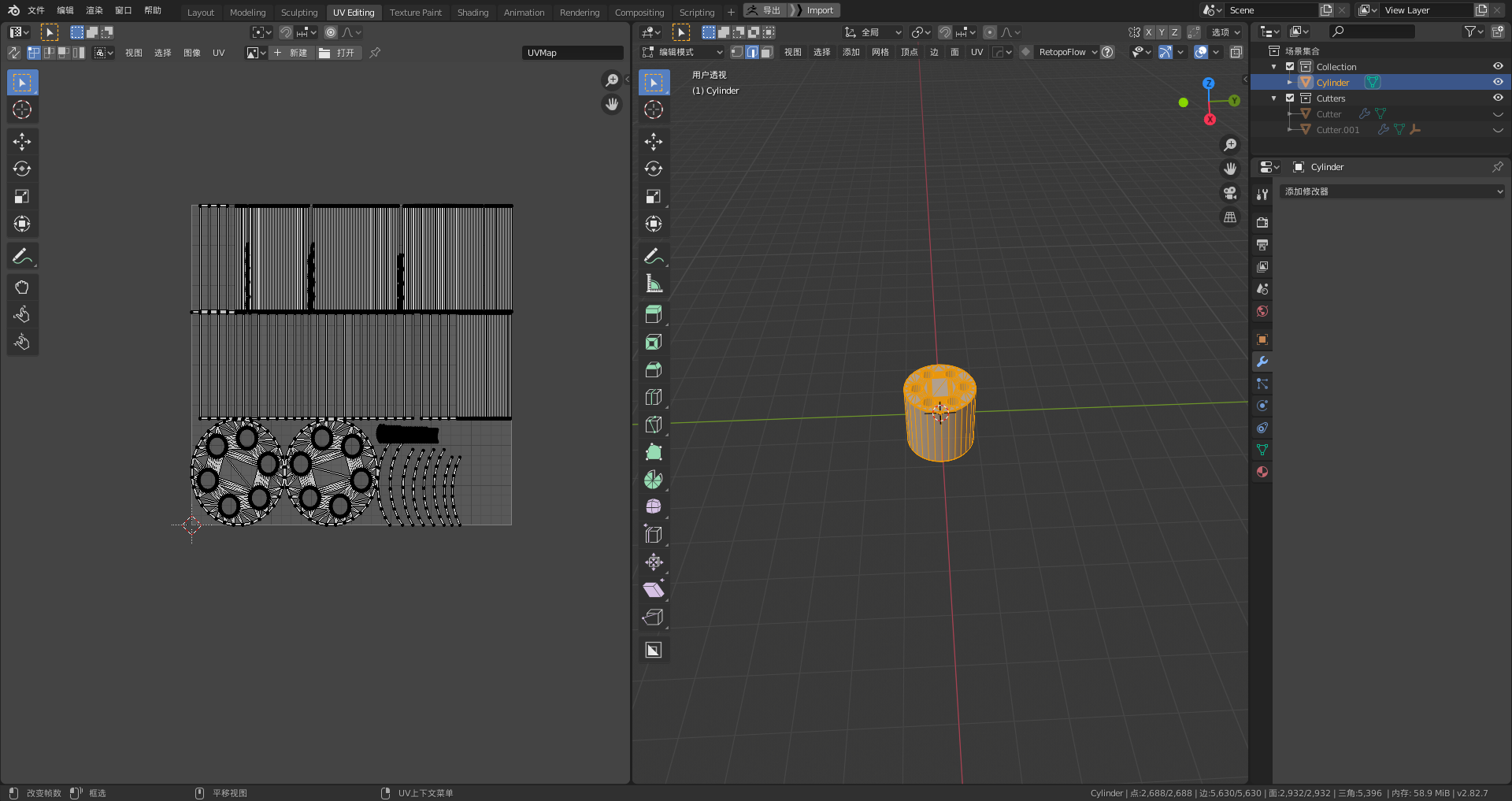Screen dimensions: 1512x801
Task: Open the Add Modifier dropdown
Action: coord(1392,191)
